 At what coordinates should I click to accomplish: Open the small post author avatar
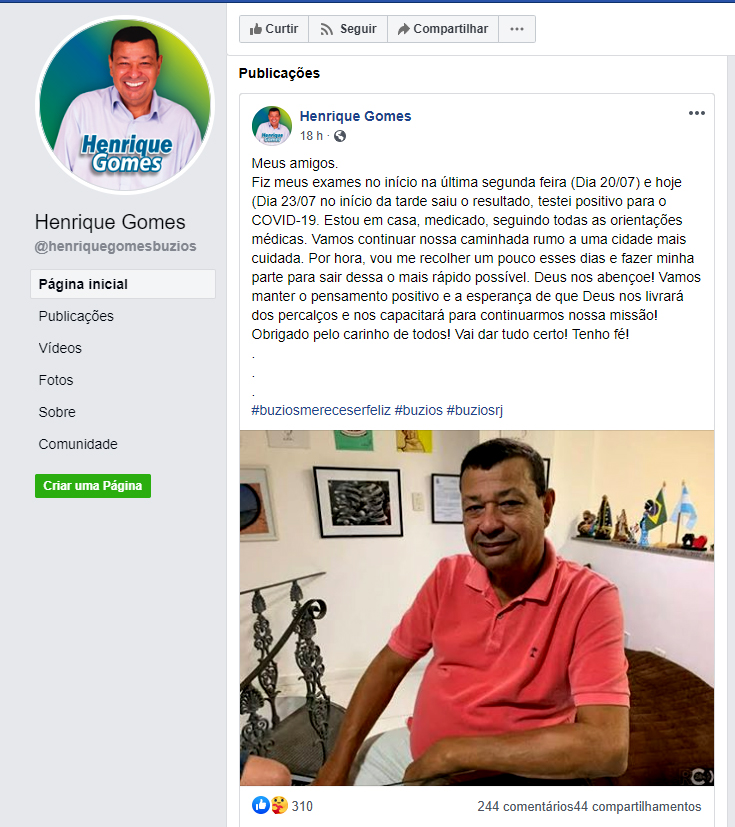(x=272, y=126)
